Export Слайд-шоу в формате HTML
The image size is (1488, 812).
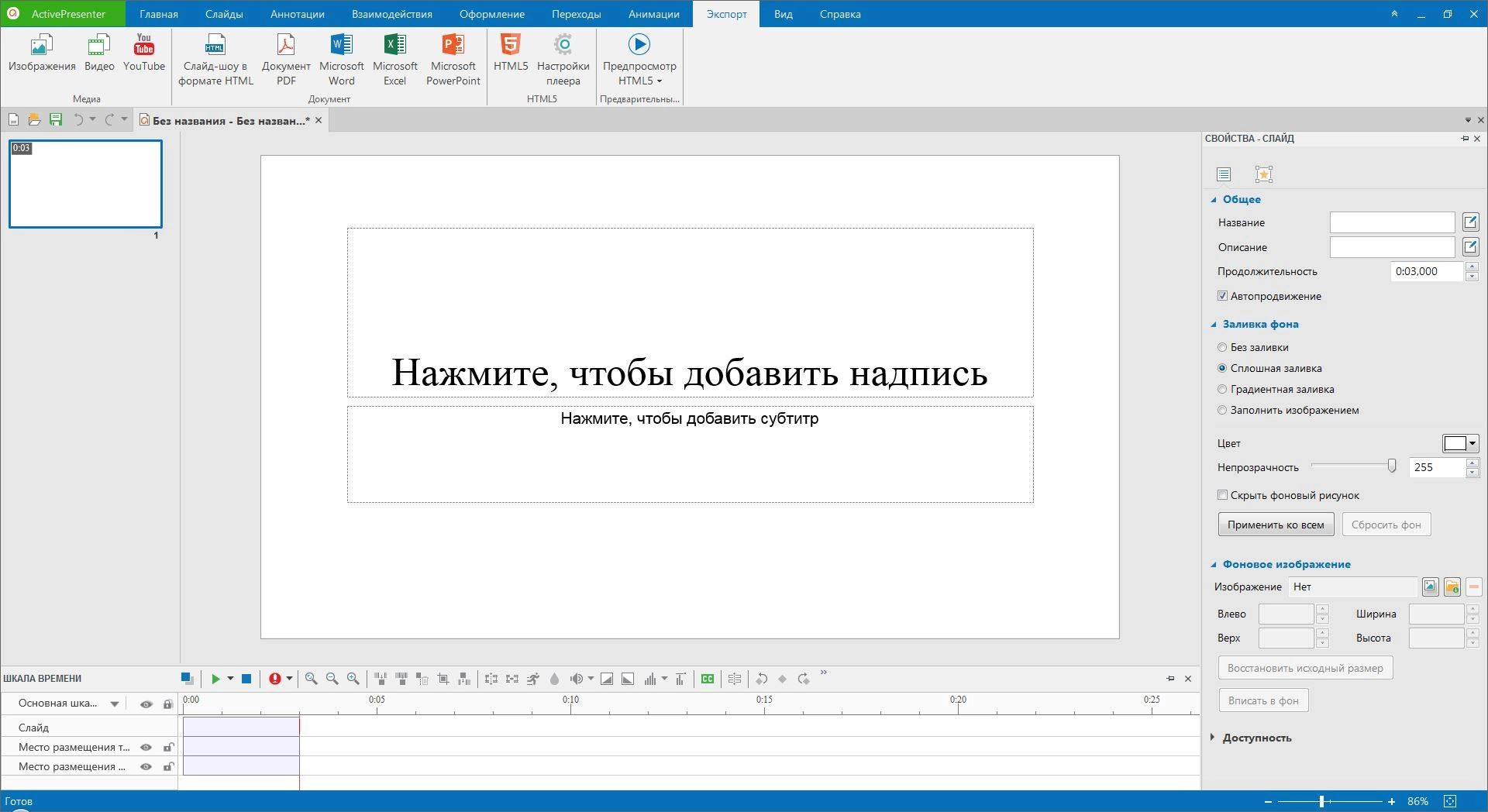215,60
